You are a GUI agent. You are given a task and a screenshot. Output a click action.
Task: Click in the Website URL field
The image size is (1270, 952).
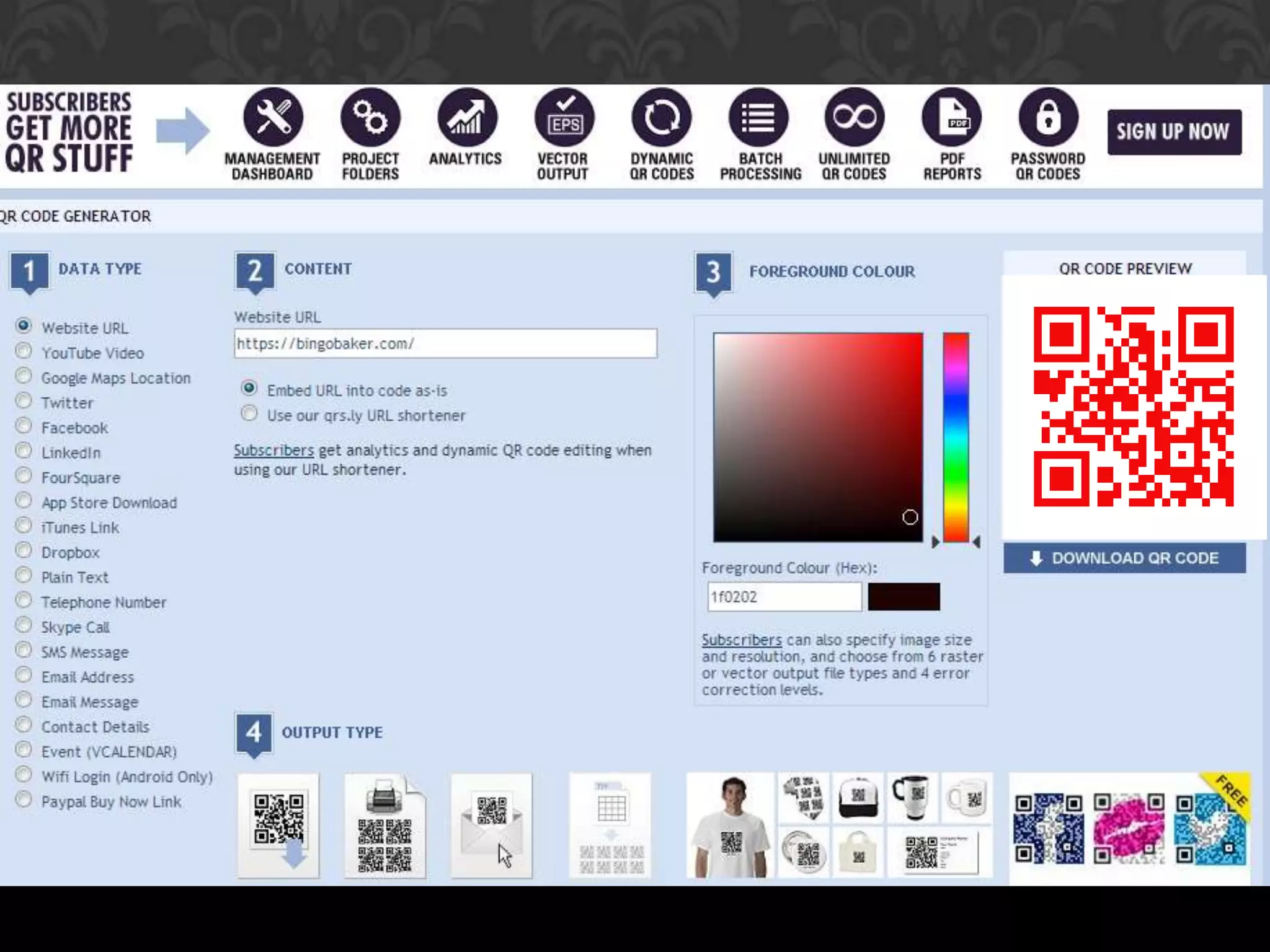(x=445, y=343)
